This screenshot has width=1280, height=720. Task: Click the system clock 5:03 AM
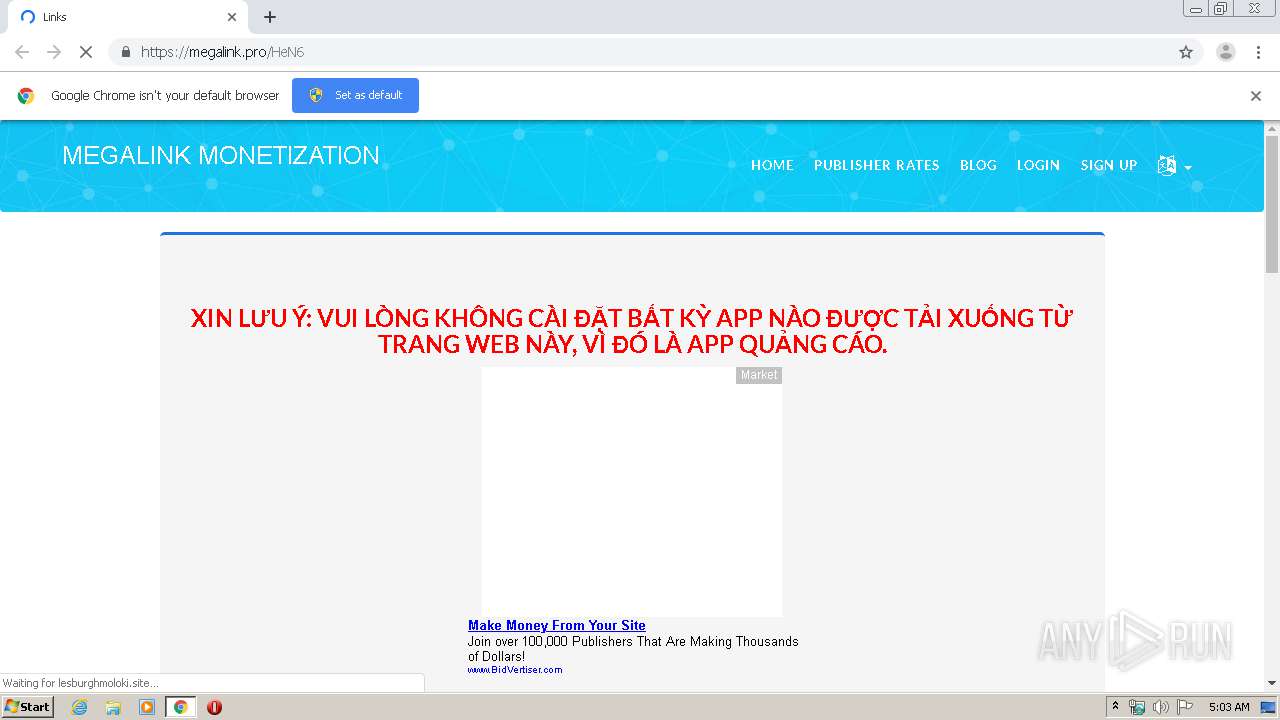(1229, 707)
